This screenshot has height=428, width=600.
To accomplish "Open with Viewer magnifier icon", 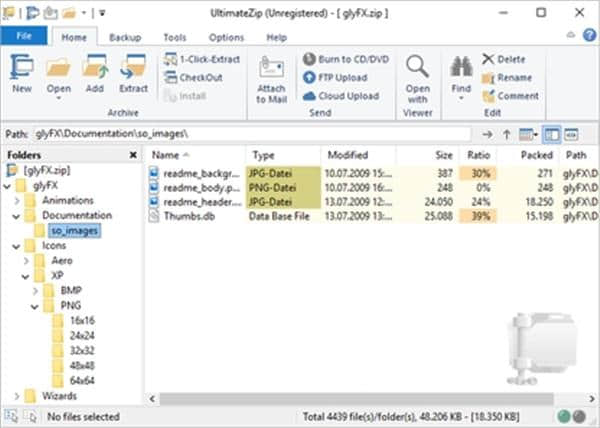I will (418, 68).
